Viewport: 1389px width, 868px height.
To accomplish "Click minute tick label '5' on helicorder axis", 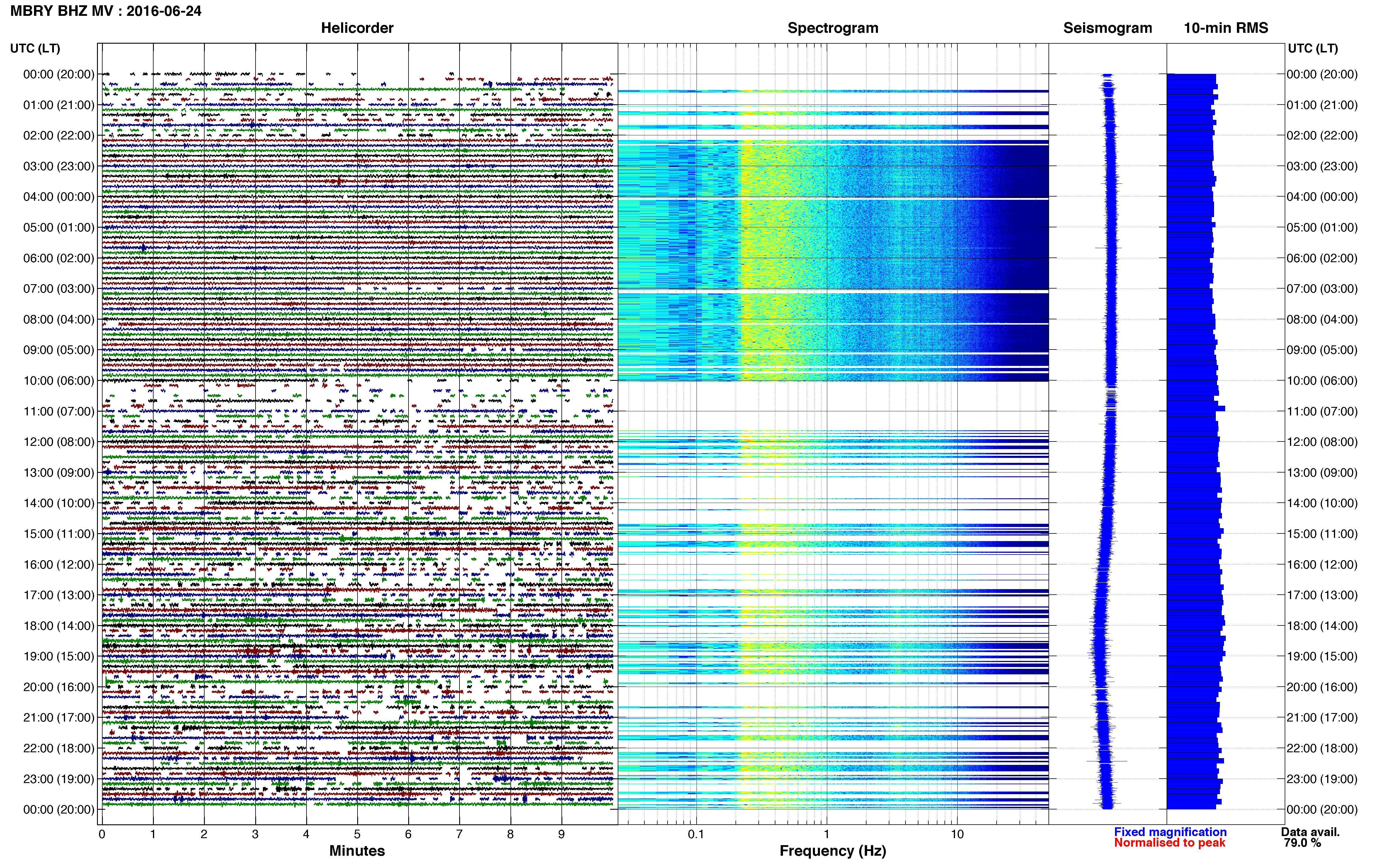I will click(x=357, y=835).
